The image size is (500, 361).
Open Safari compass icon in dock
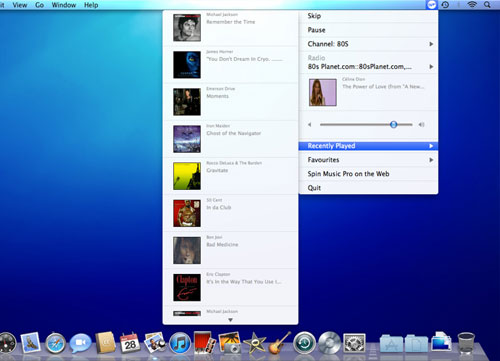coord(55,343)
